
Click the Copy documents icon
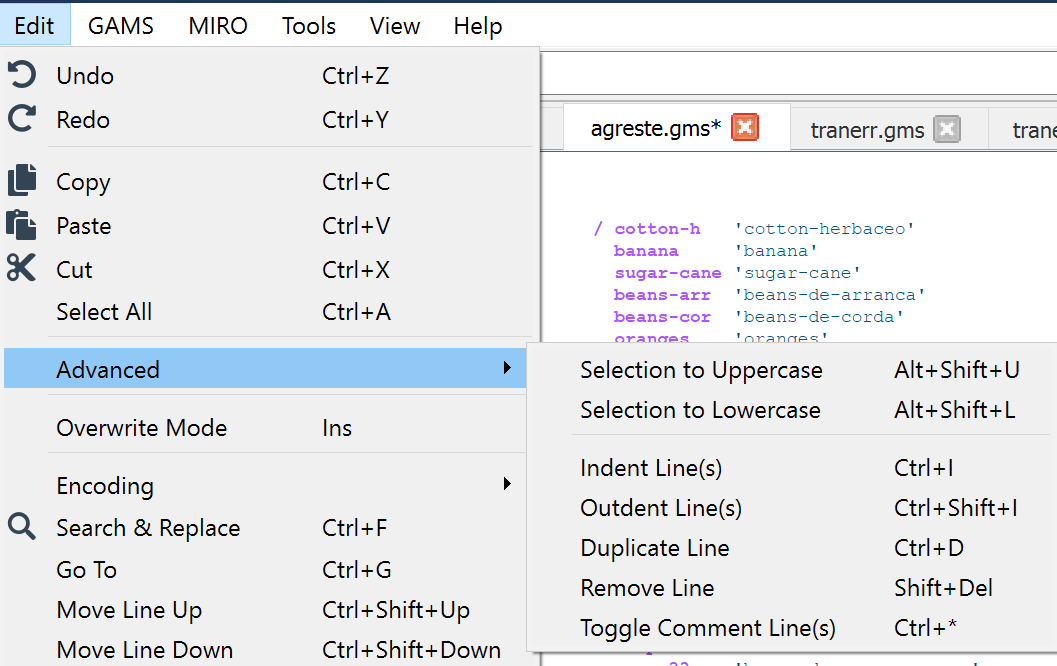[21, 181]
